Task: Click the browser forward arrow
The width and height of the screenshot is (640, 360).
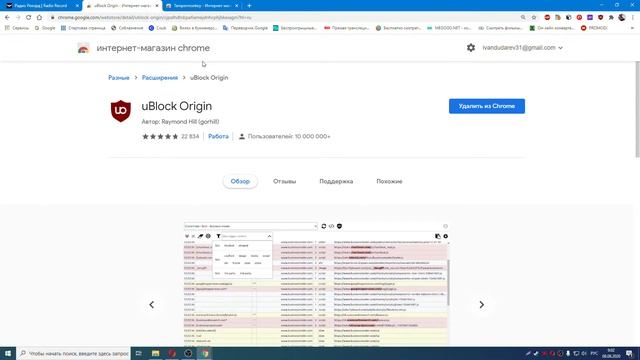Action: tap(18, 18)
